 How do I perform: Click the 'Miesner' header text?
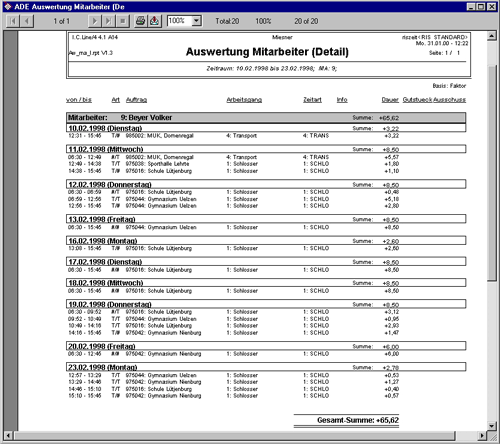click(x=282, y=37)
